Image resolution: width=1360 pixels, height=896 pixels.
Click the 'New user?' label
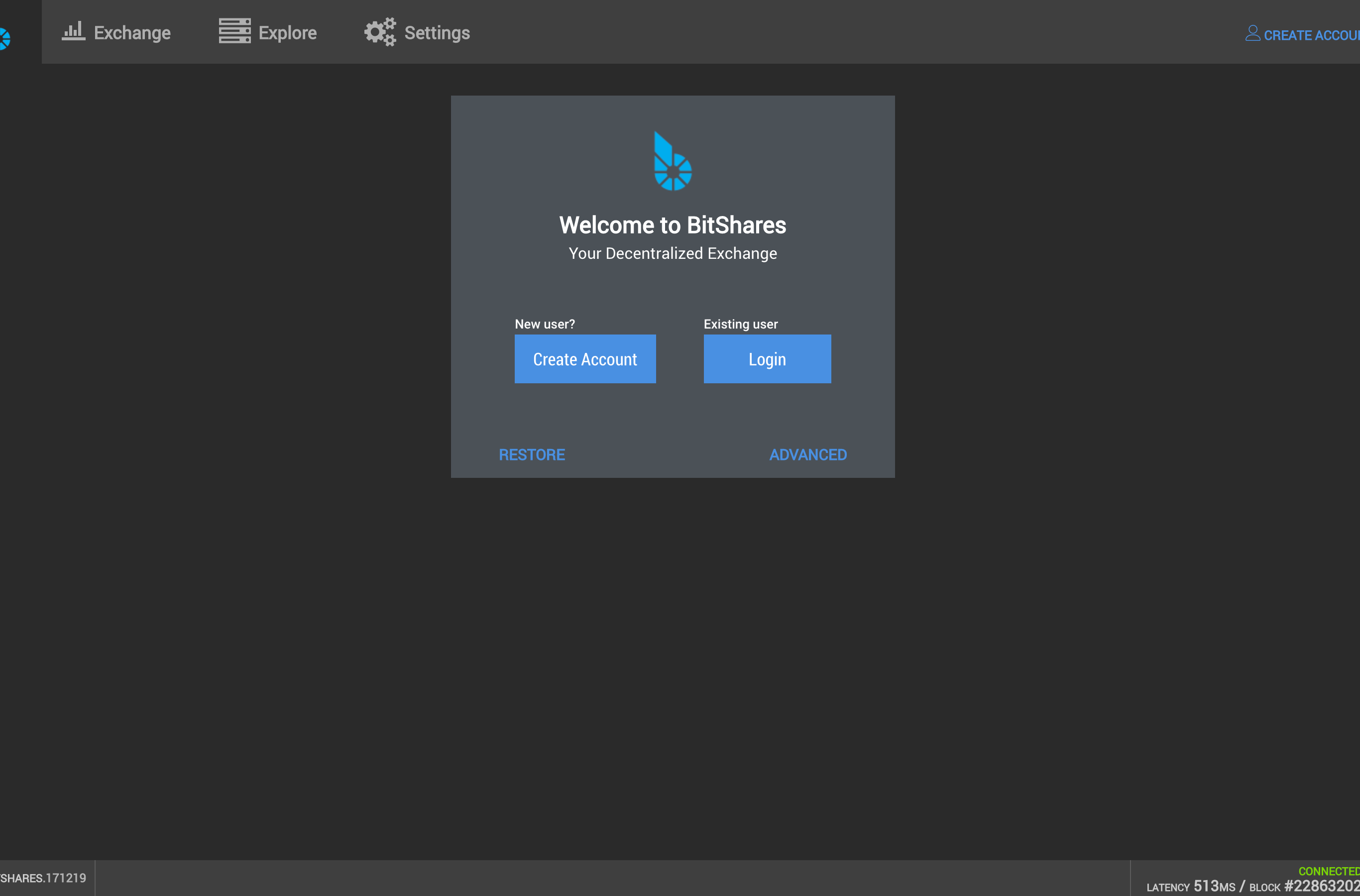point(545,324)
